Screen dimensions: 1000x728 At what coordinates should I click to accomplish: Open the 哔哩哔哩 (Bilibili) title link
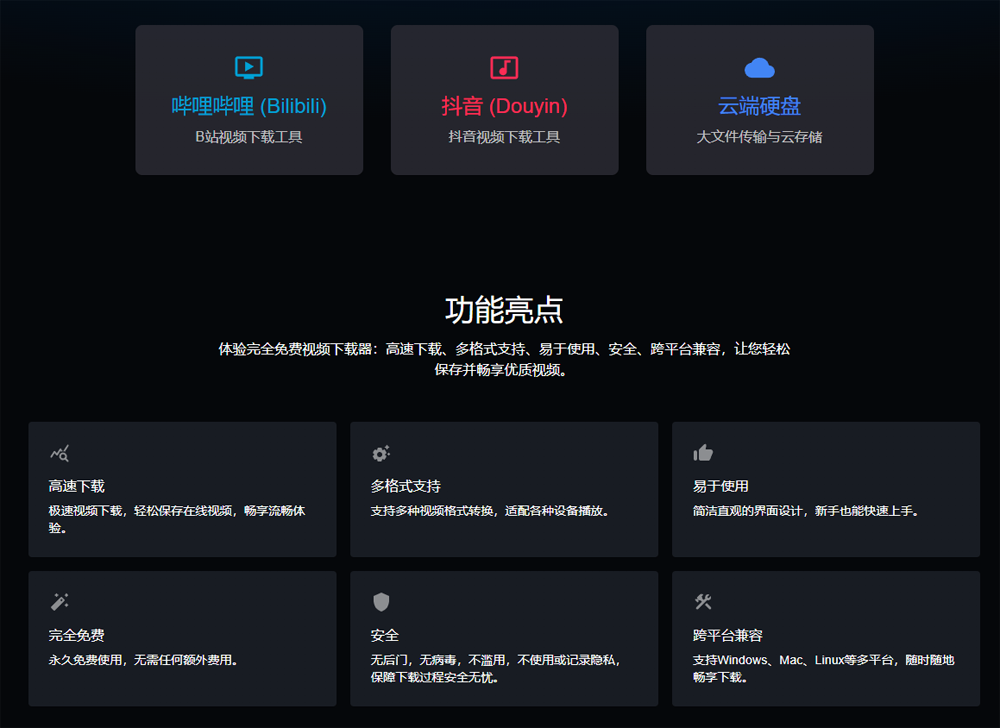click(249, 106)
